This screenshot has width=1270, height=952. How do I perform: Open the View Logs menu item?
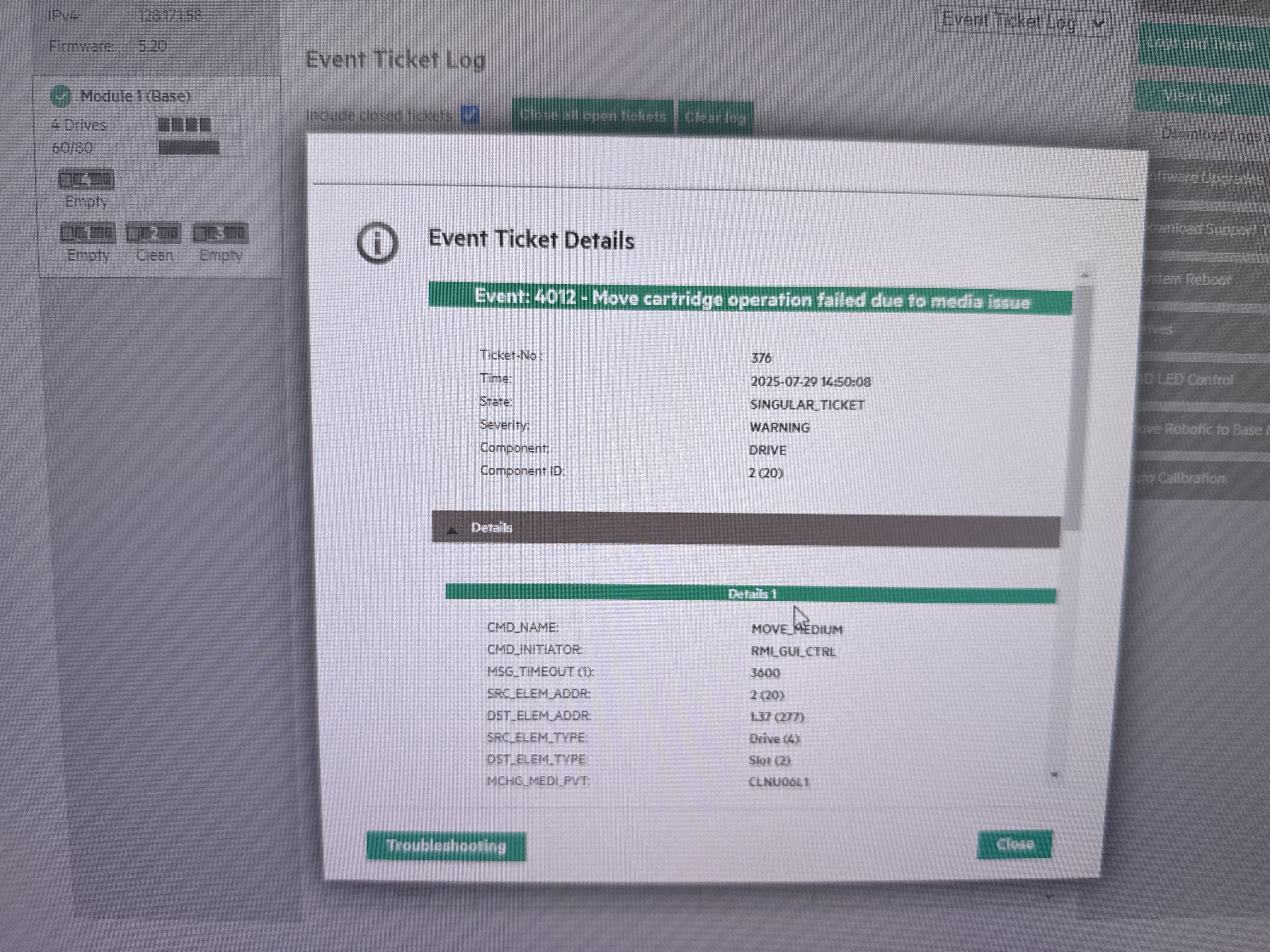pyautogui.click(x=1197, y=97)
